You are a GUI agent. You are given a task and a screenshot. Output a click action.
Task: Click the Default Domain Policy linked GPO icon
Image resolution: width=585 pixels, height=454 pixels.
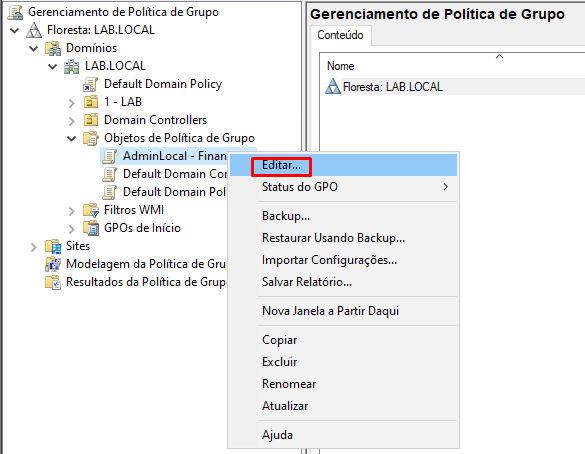coord(90,84)
